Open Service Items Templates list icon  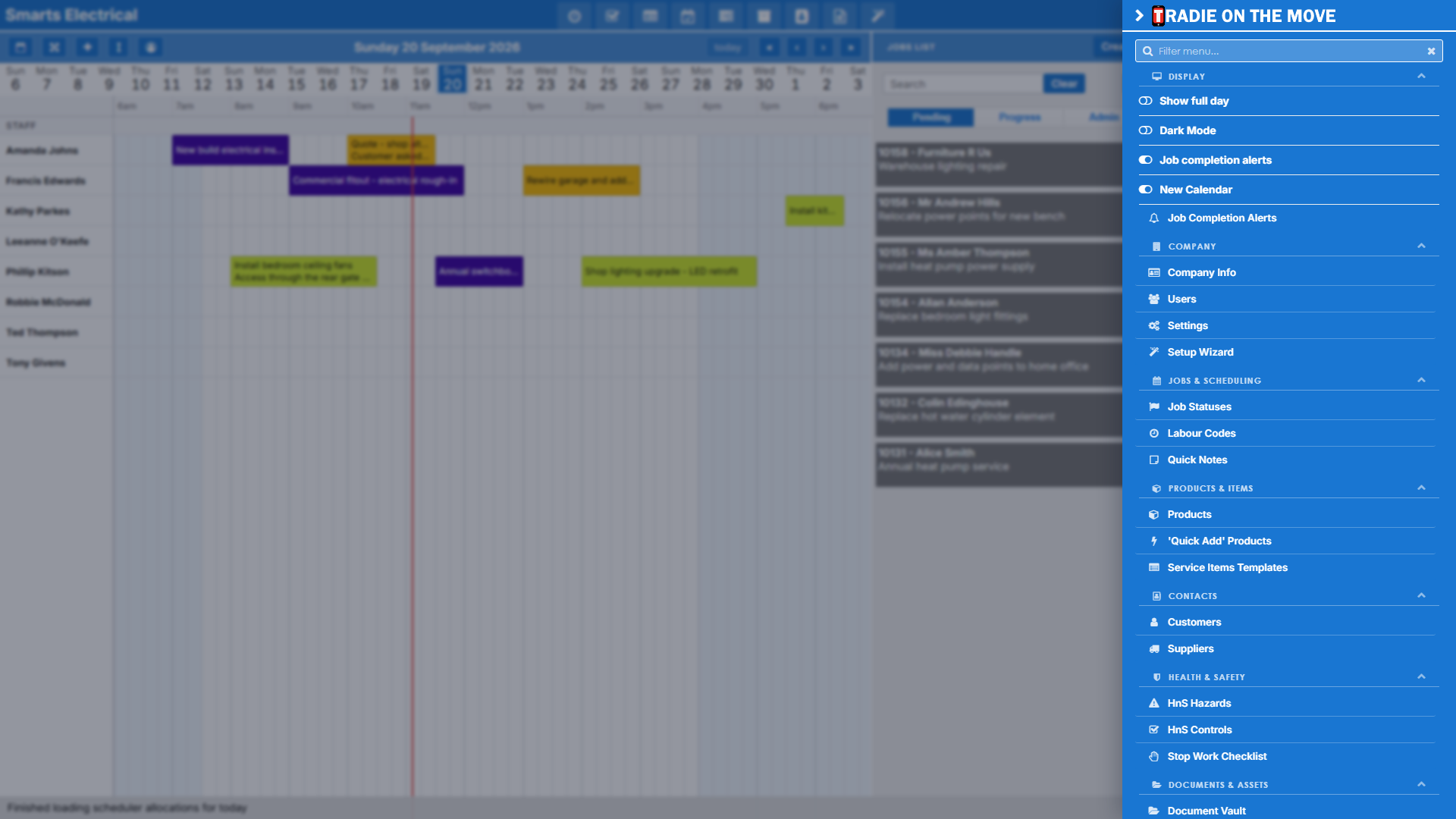(1154, 567)
